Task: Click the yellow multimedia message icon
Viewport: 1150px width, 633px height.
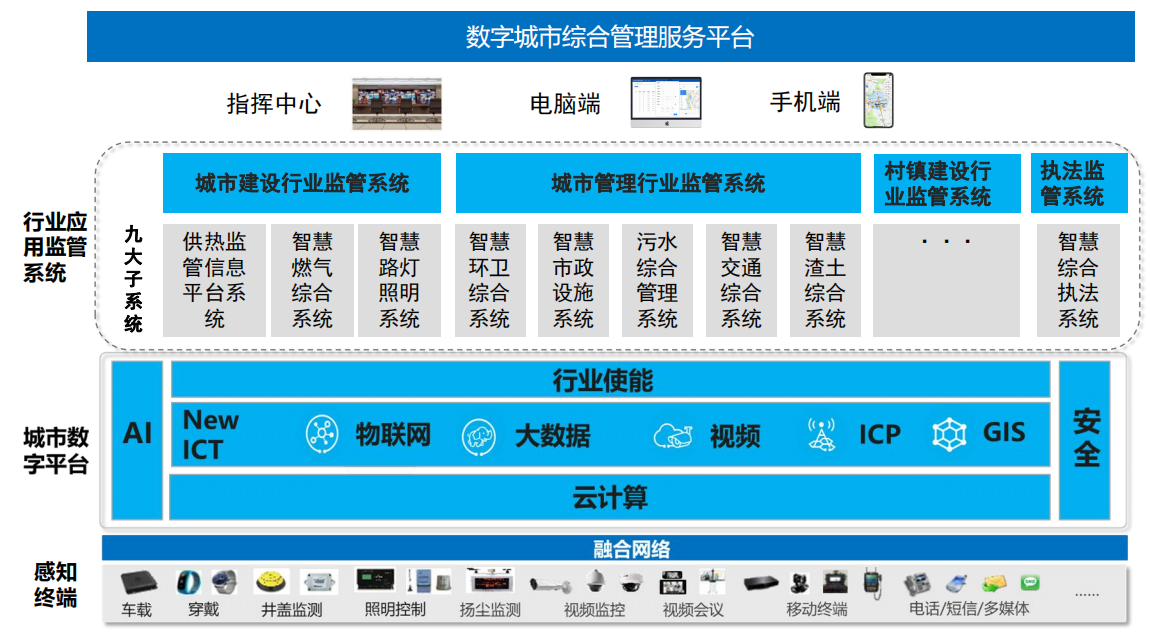Action: pyautogui.click(x=994, y=583)
